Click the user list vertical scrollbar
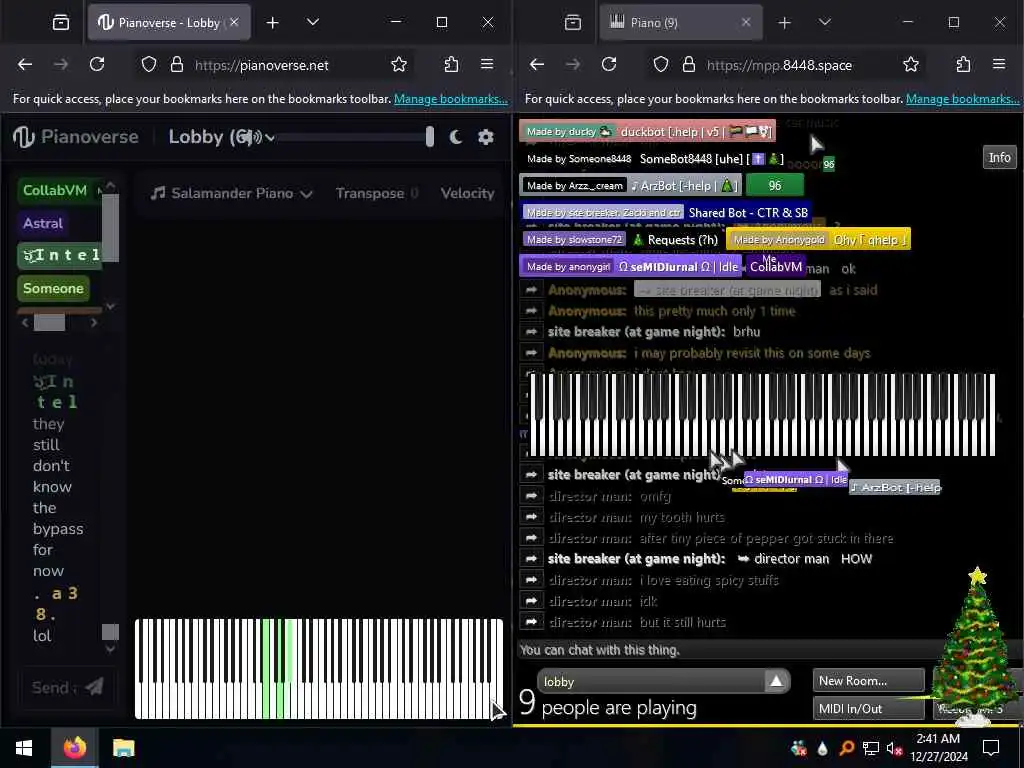 pyautogui.click(x=110, y=227)
